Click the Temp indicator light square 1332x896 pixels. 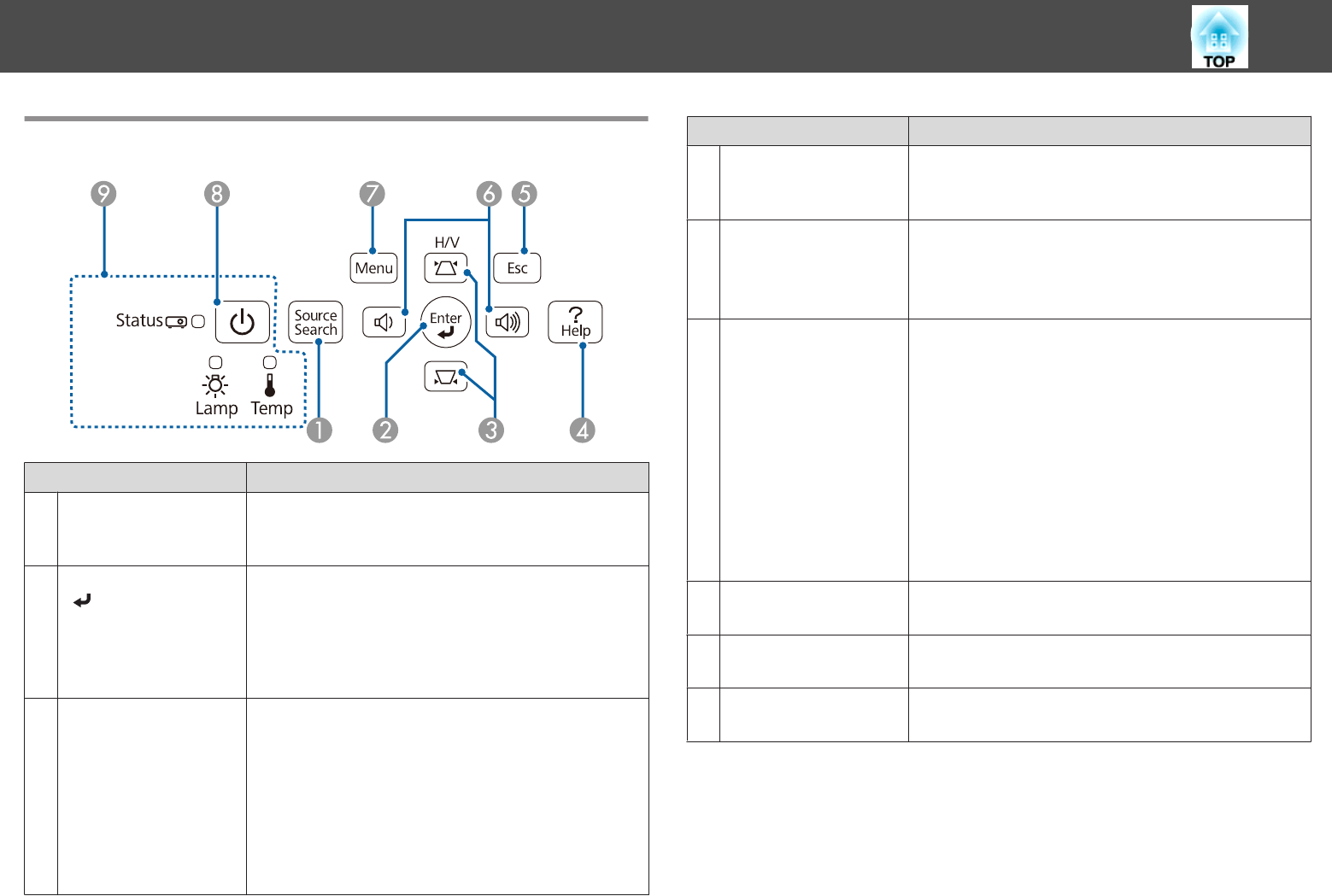click(270, 363)
